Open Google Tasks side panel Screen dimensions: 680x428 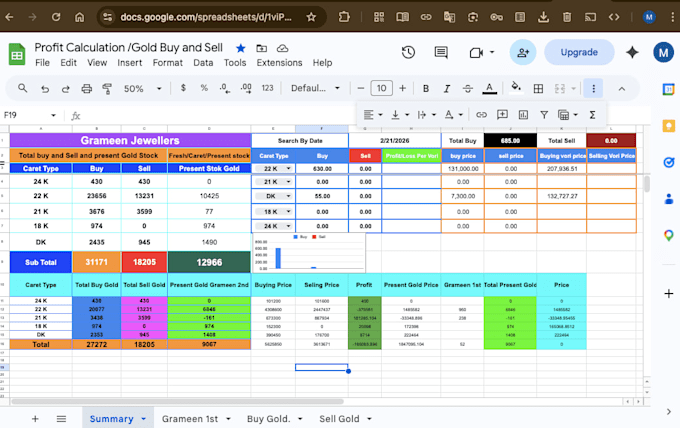click(668, 162)
